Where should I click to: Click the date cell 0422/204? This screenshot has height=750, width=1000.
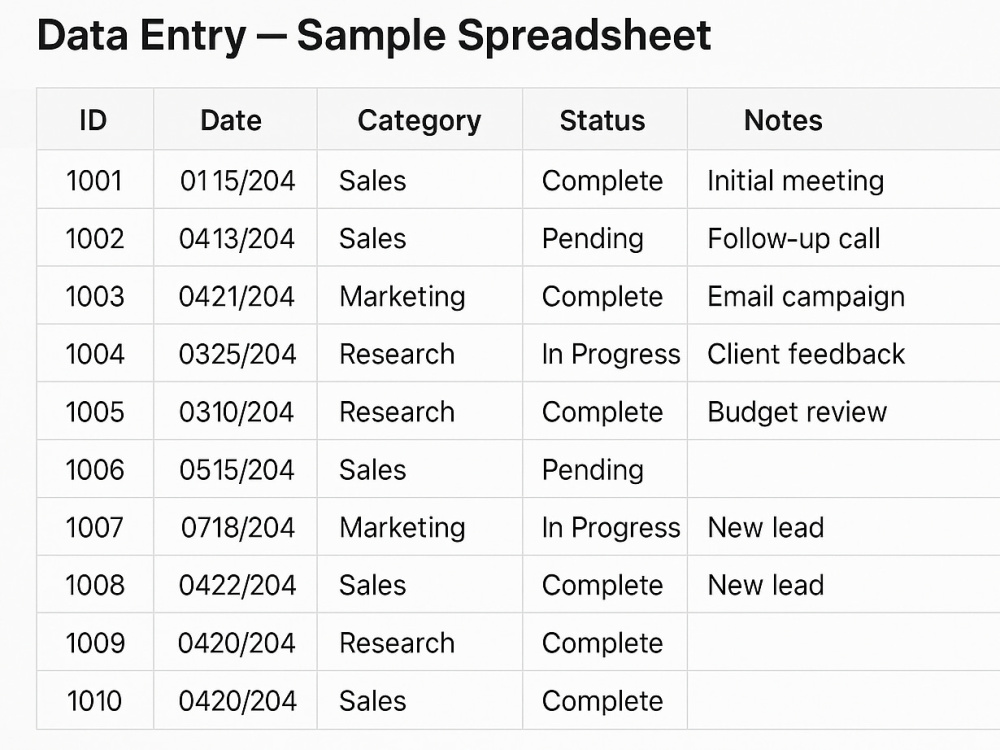pyautogui.click(x=237, y=585)
